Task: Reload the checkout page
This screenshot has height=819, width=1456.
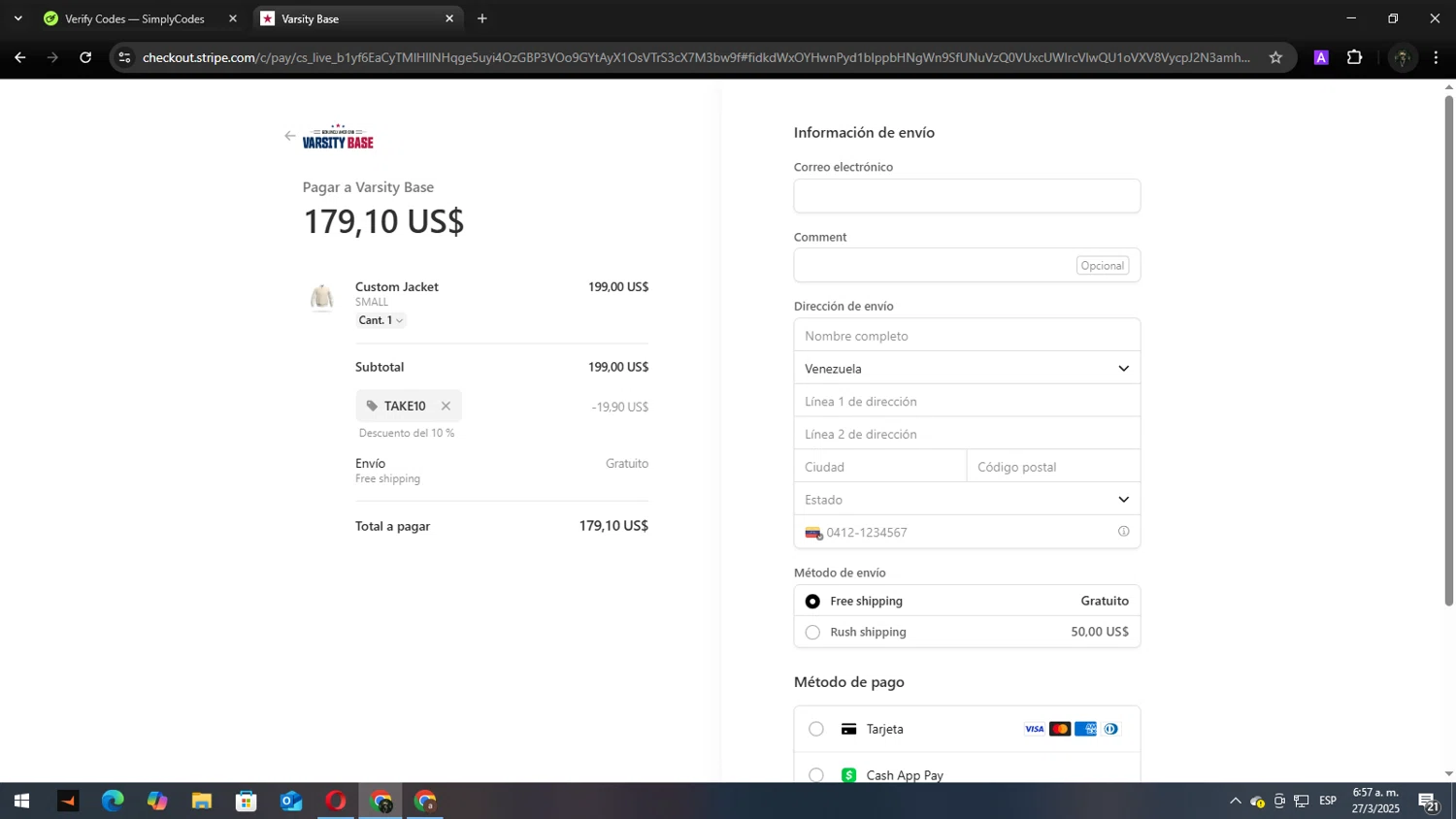Action: (x=85, y=57)
